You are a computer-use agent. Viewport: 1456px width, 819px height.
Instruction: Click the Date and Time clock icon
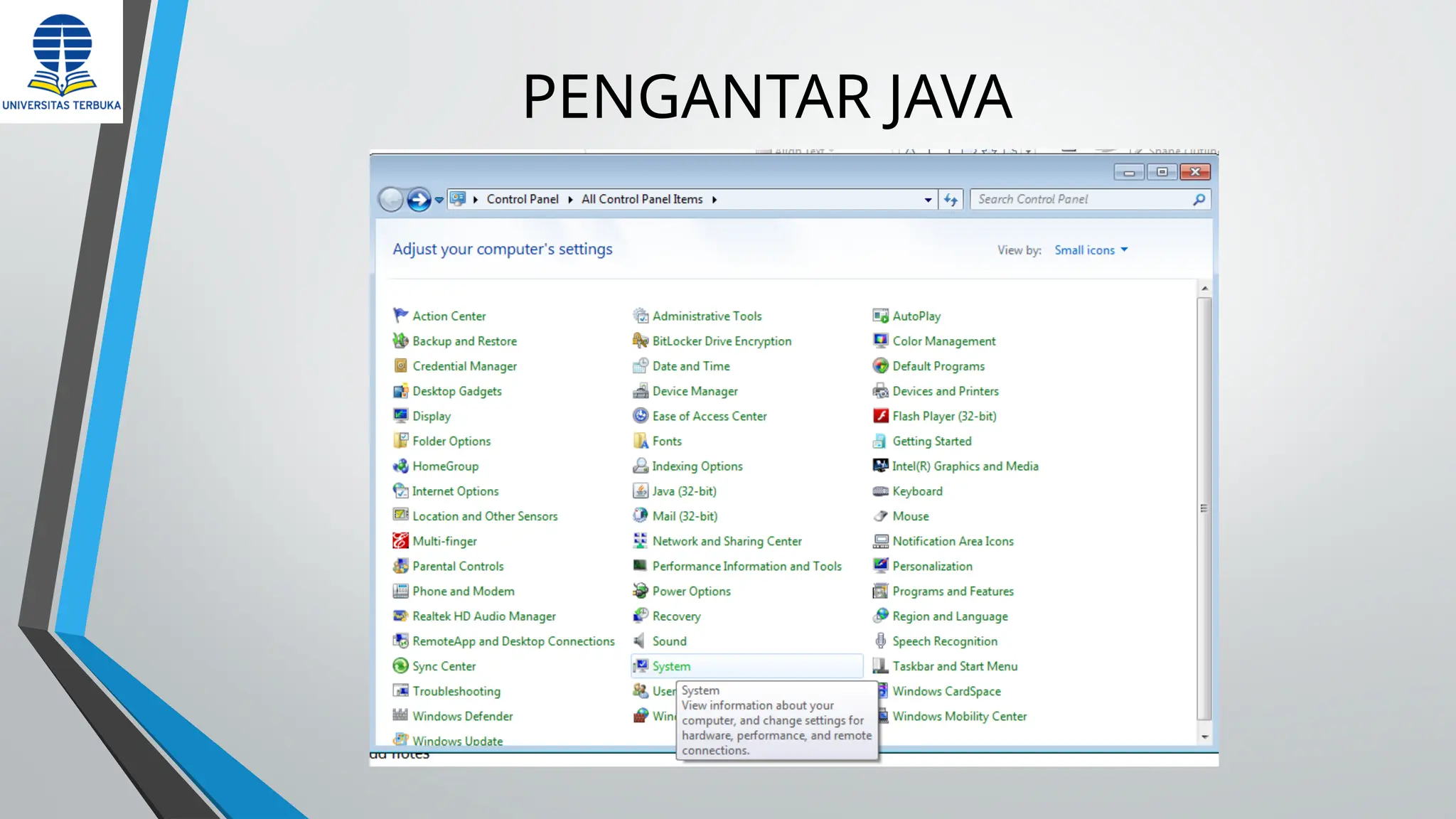coord(641,365)
